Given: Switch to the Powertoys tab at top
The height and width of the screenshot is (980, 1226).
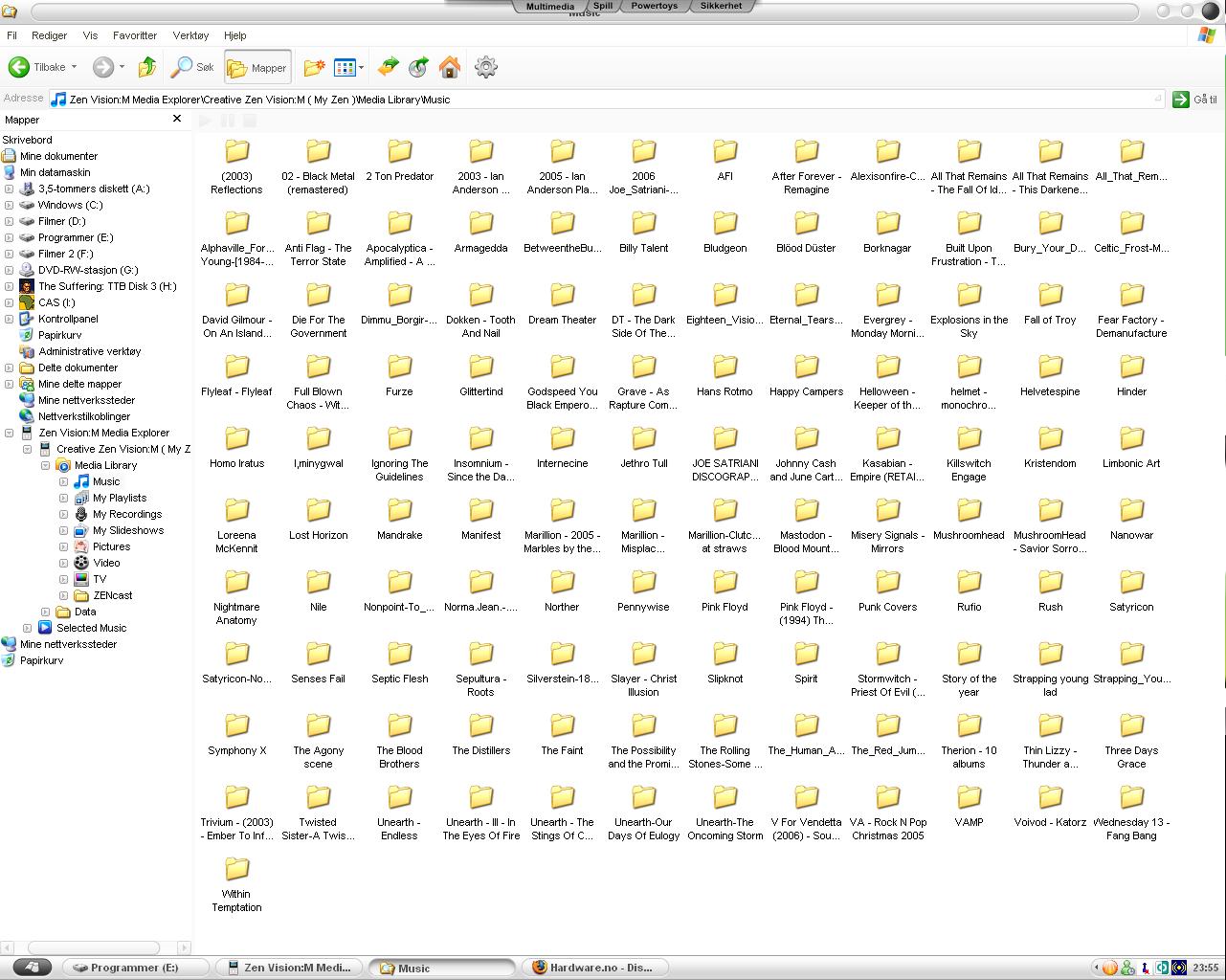Looking at the screenshot, I should tap(654, 6).
